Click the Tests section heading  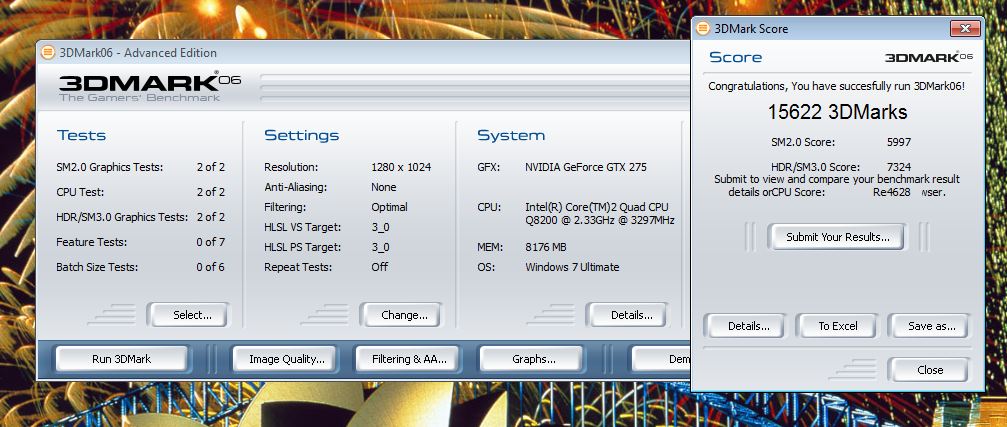tap(82, 135)
